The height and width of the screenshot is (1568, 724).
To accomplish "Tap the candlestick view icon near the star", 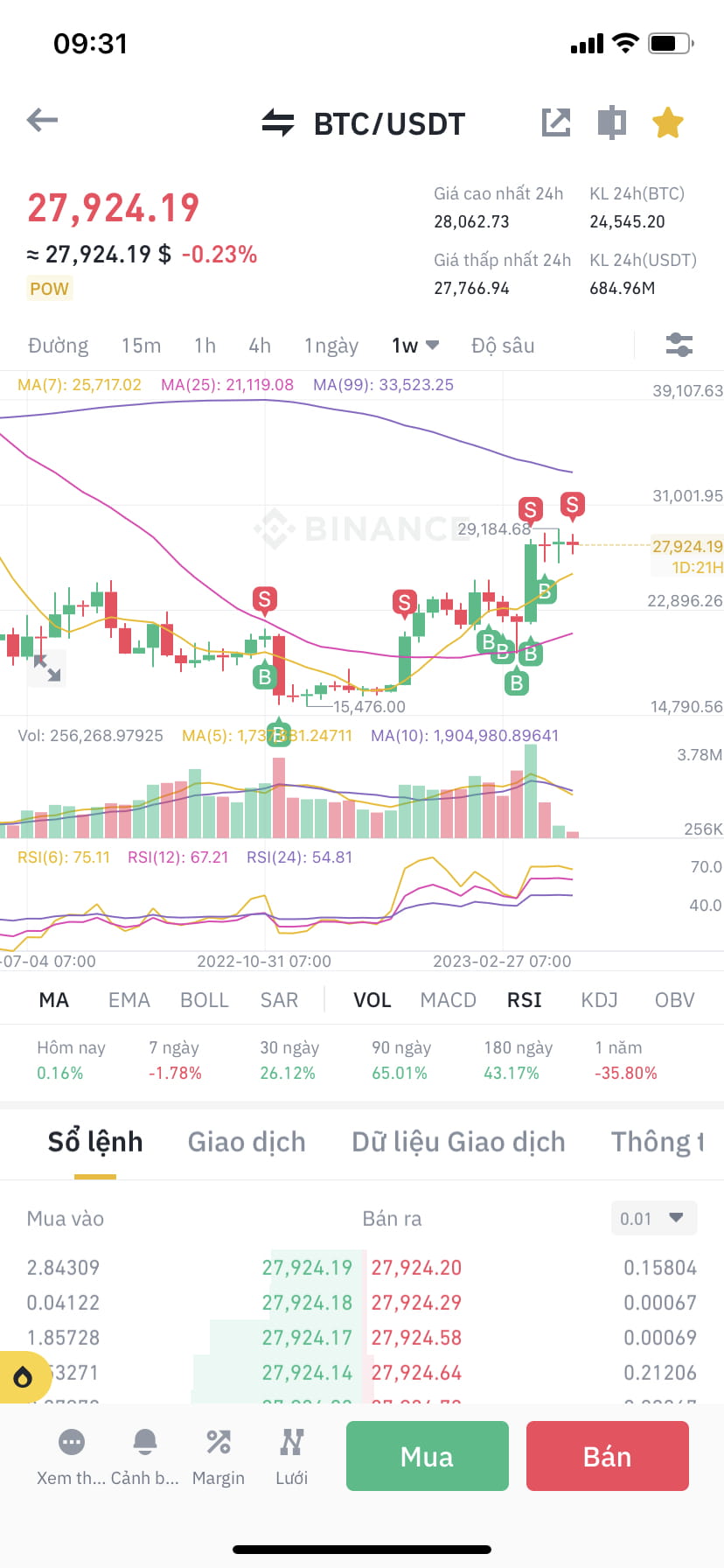I will (x=611, y=122).
